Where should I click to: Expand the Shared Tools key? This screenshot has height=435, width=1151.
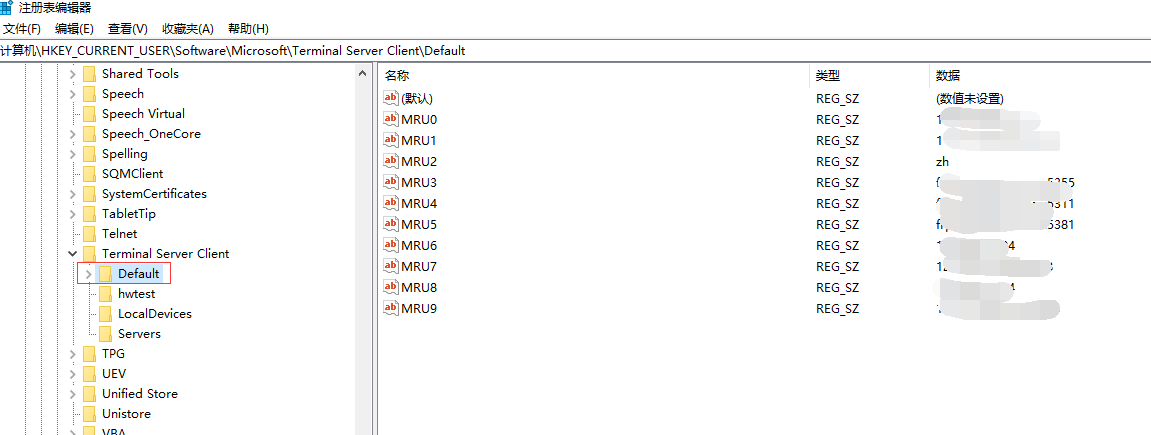coord(72,74)
